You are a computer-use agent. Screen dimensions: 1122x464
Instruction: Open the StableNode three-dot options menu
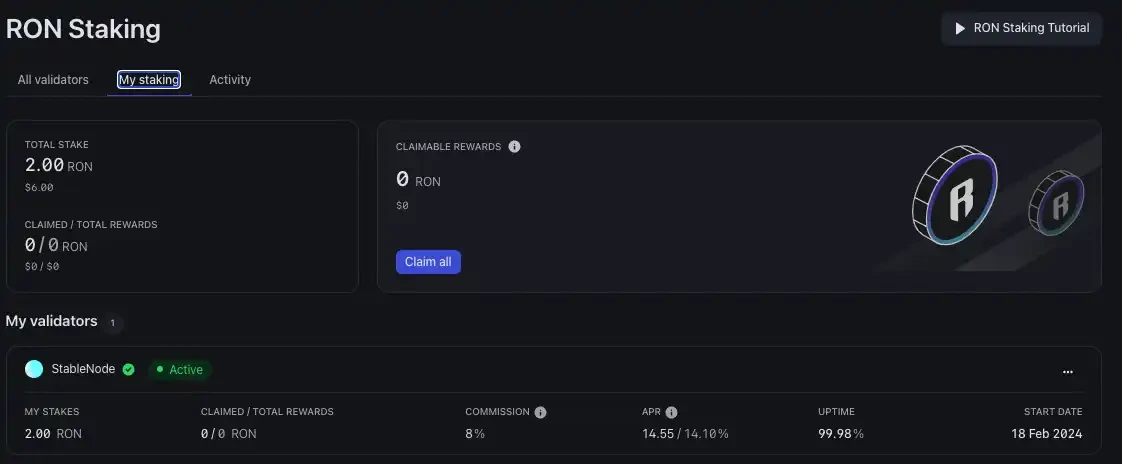coord(1068,371)
